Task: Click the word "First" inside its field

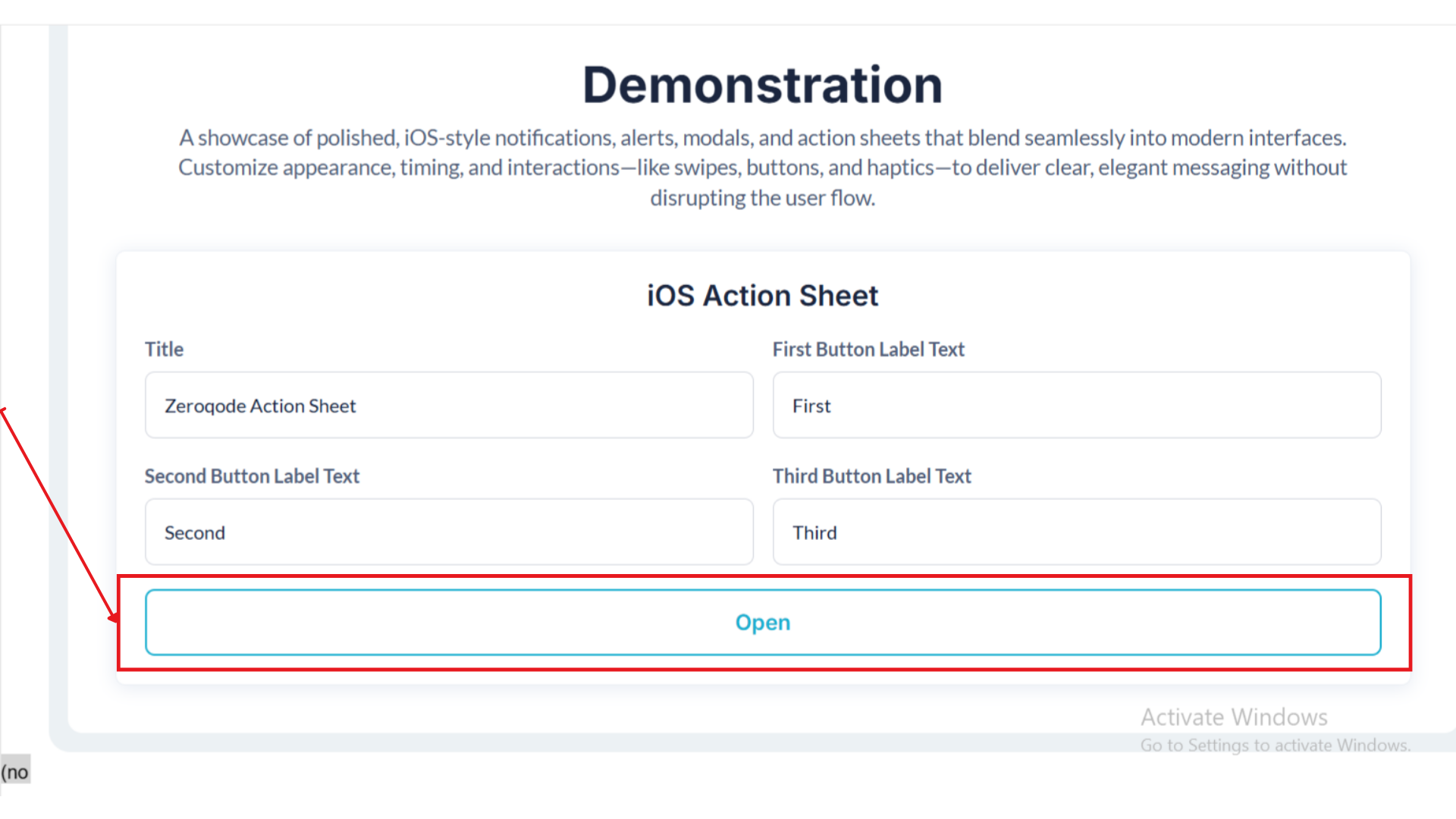Action: click(811, 406)
